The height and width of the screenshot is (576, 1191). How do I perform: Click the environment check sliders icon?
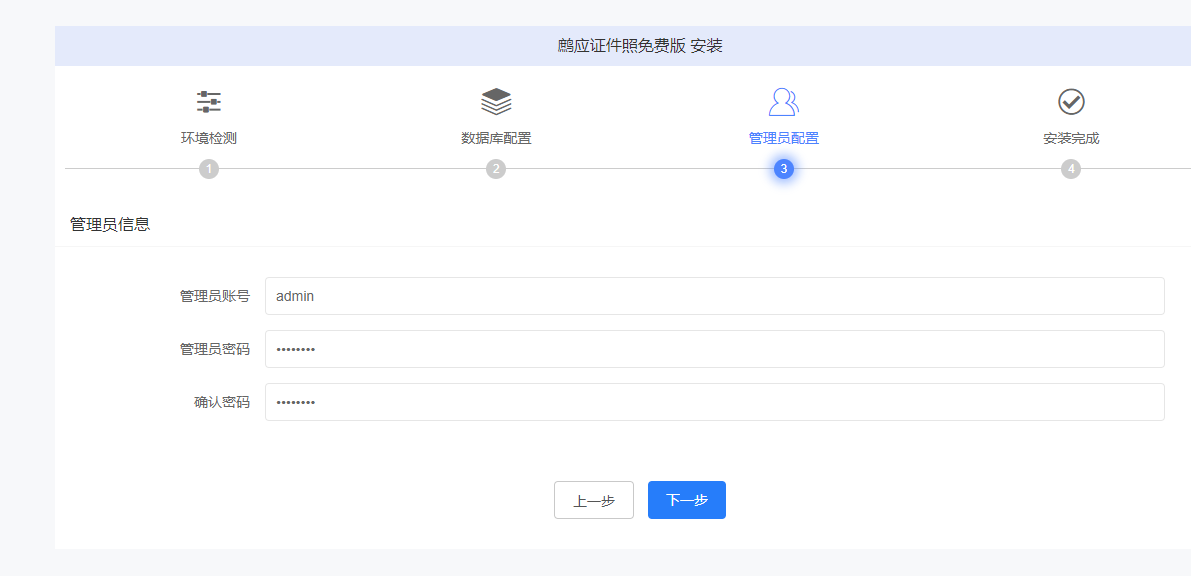coord(209,101)
